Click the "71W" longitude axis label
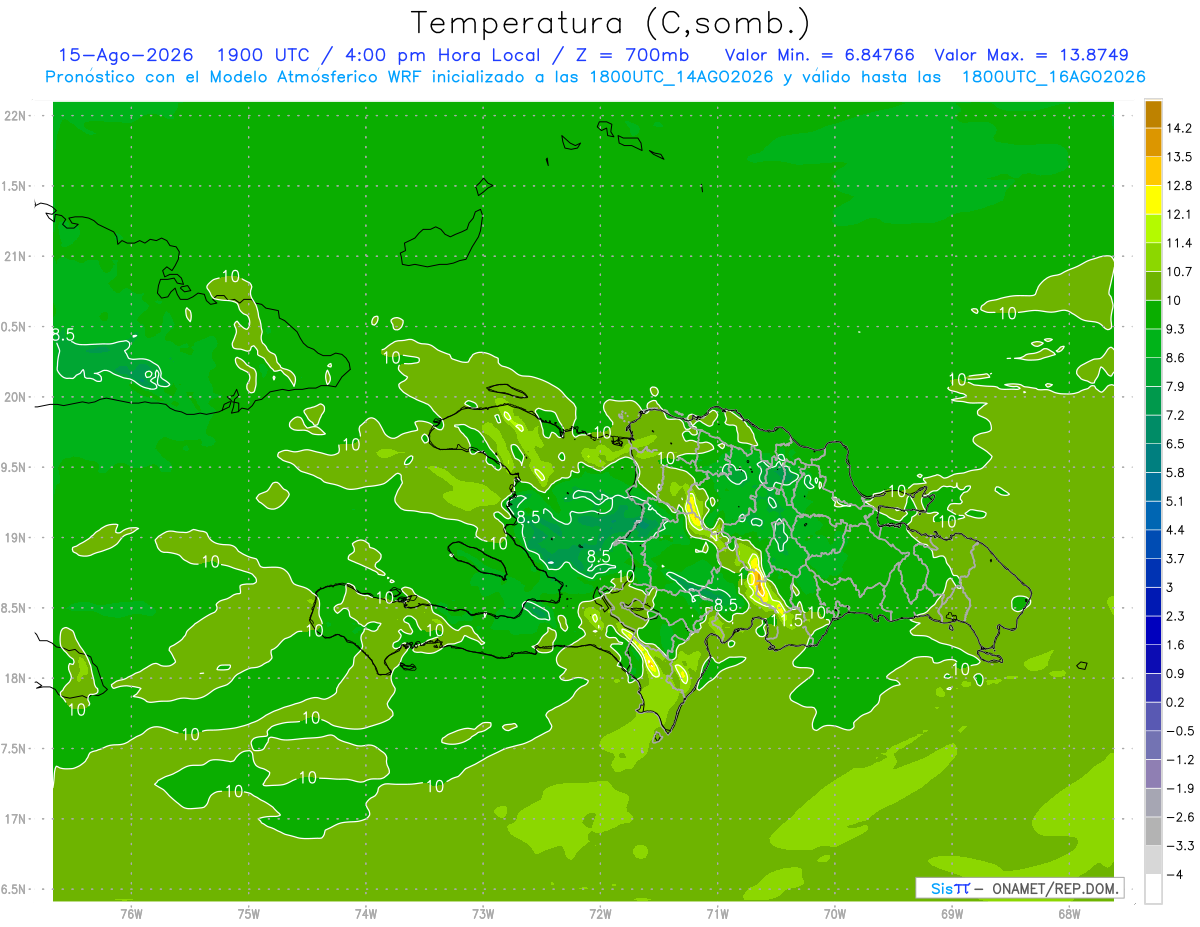Screen dimensions: 1200x927 coord(717,914)
